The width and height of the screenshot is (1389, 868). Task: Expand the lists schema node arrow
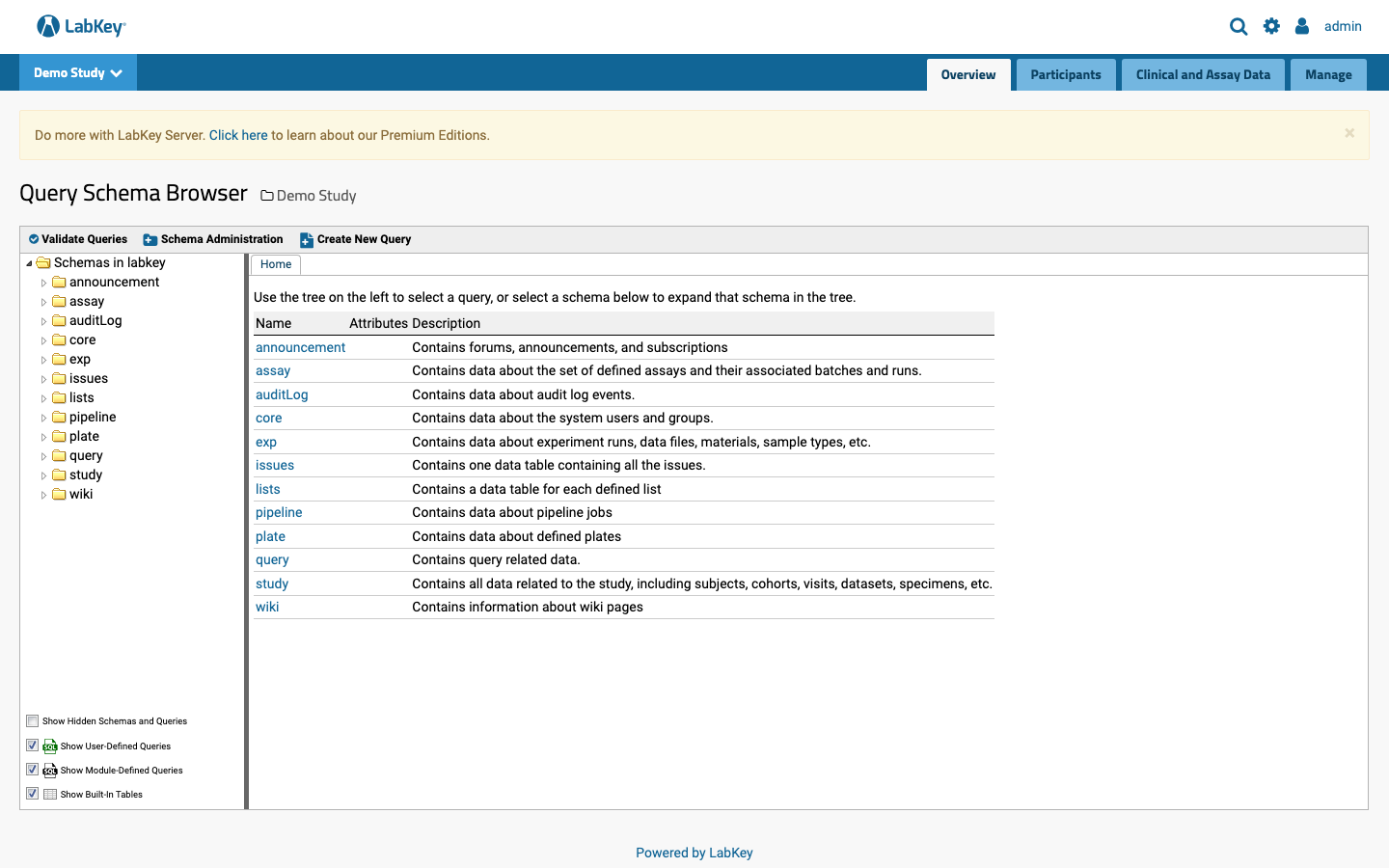43,398
